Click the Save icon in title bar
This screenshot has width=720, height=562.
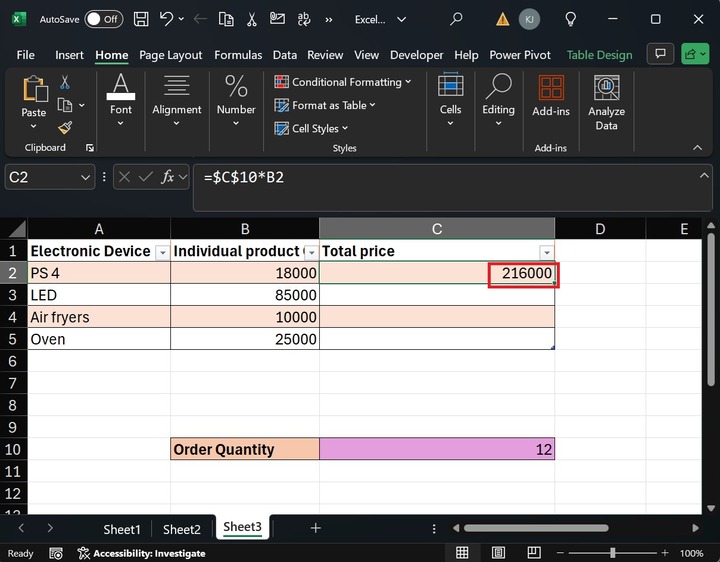coord(141,19)
